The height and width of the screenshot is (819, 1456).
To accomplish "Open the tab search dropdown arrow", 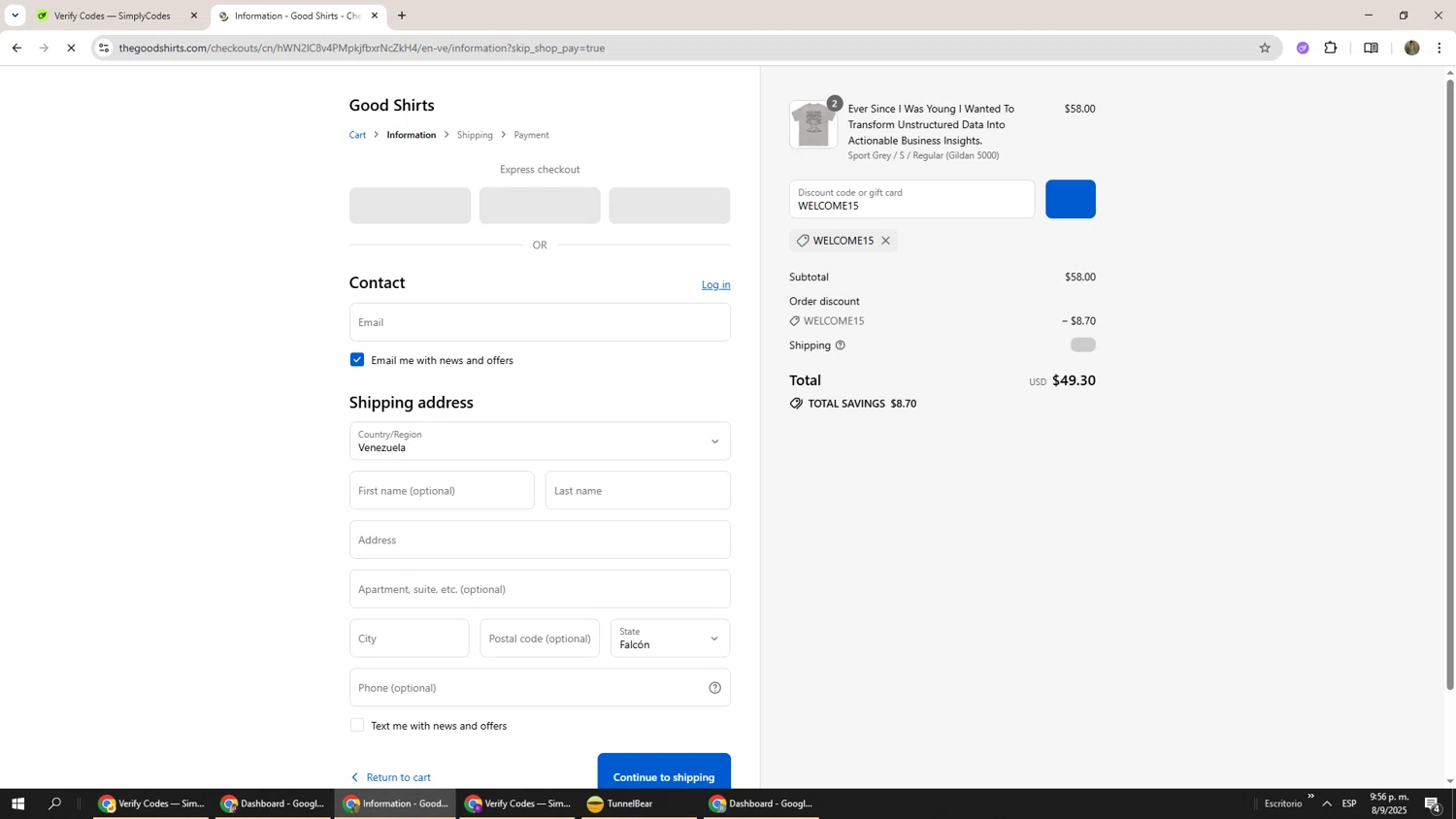I will click(x=15, y=16).
